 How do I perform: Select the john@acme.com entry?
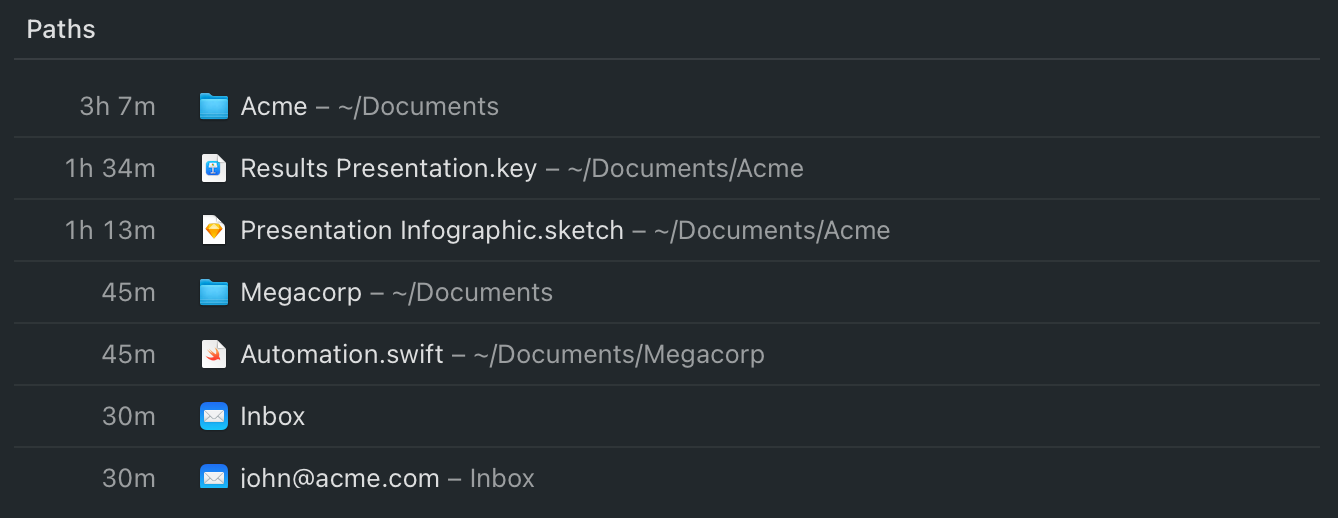pyautogui.click(x=340, y=478)
